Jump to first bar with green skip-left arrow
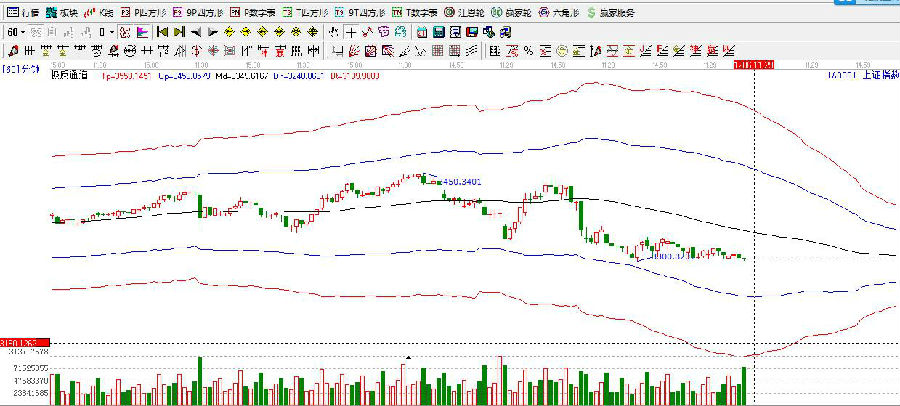 [162, 32]
